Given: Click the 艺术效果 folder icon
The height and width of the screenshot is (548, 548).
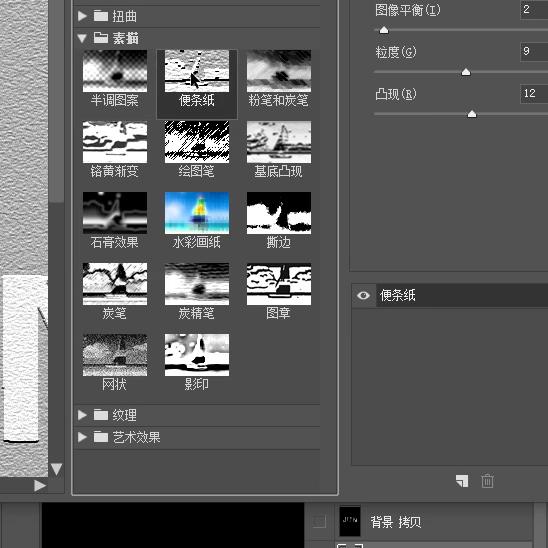Looking at the screenshot, I should coord(101,437).
